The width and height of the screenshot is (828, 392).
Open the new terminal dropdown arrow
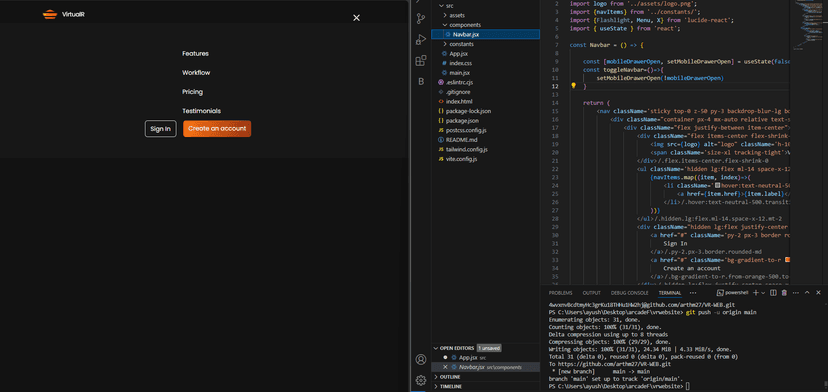(764, 293)
